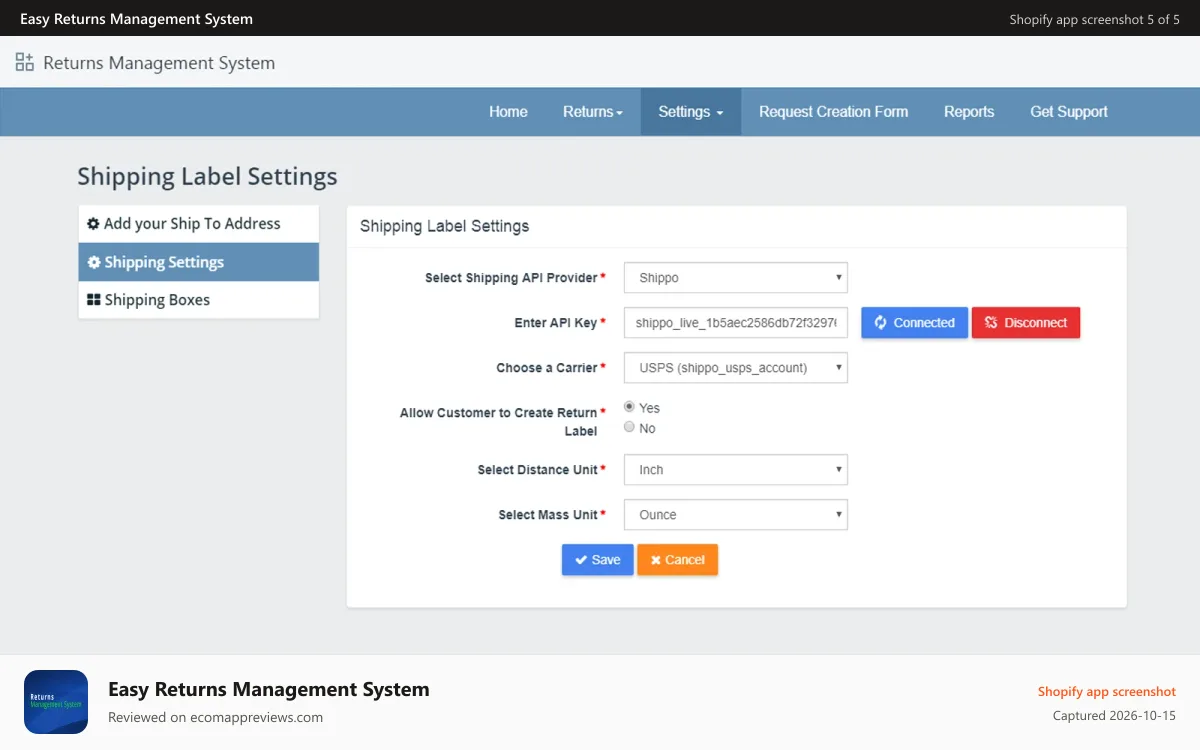Image resolution: width=1200 pixels, height=750 pixels.
Task: Click the gear icon beside Add your Ship To Address
Action: (93, 224)
